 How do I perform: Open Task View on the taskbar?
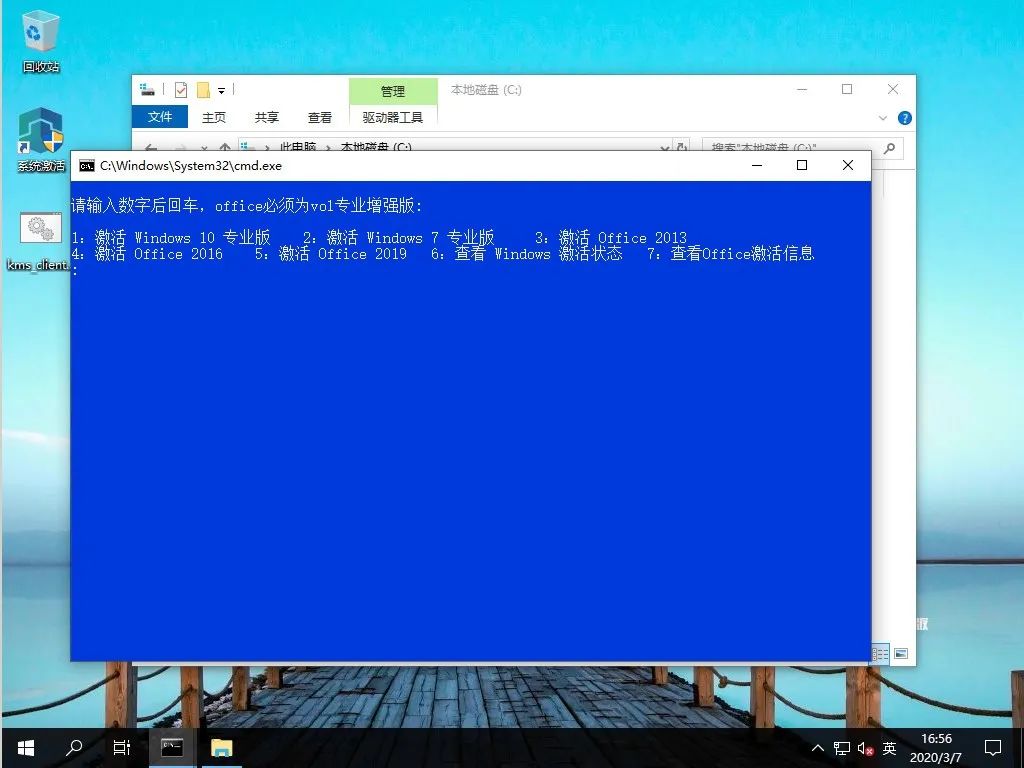[121, 748]
